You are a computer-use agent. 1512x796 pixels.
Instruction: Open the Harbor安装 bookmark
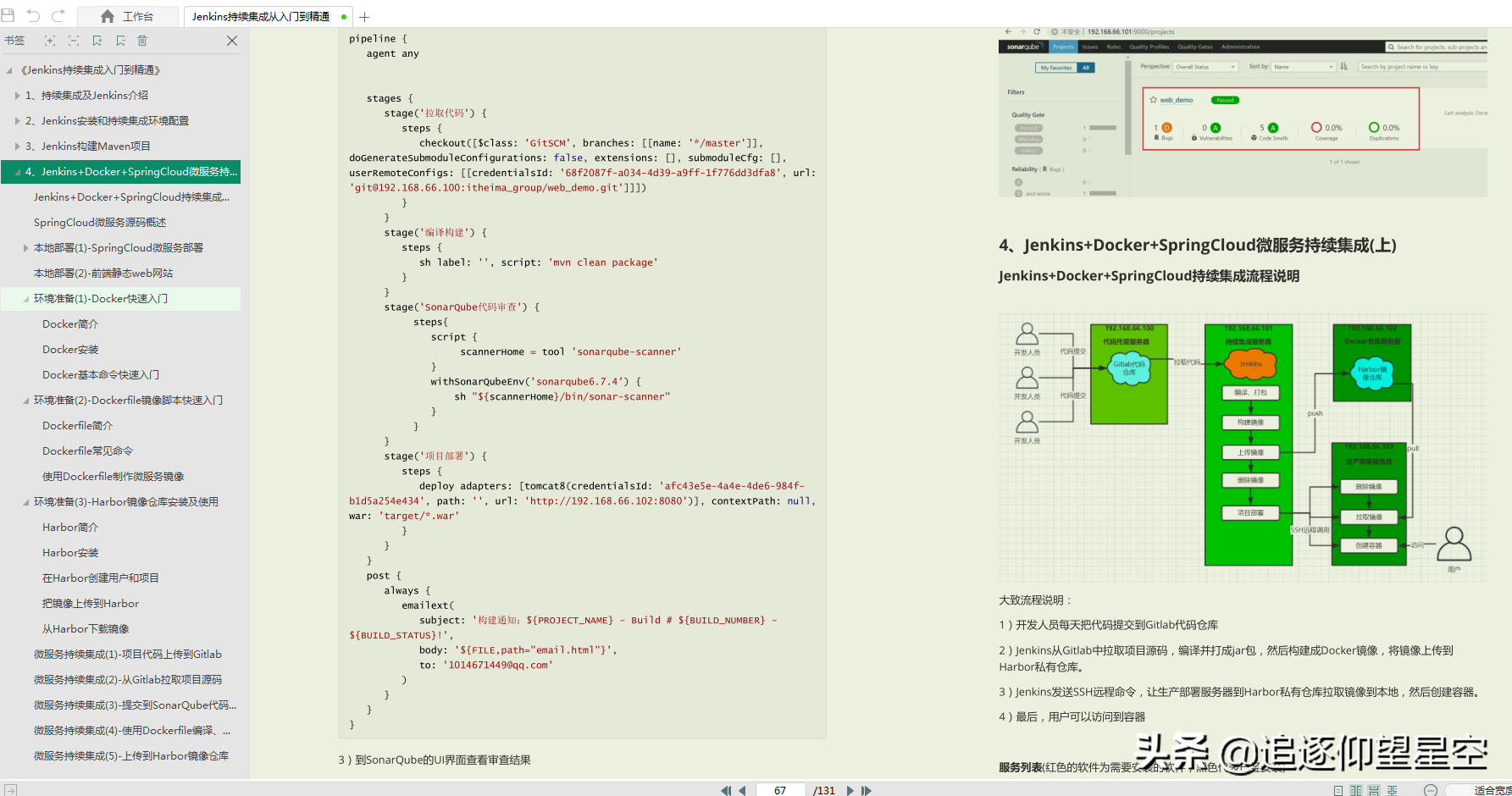(70, 553)
